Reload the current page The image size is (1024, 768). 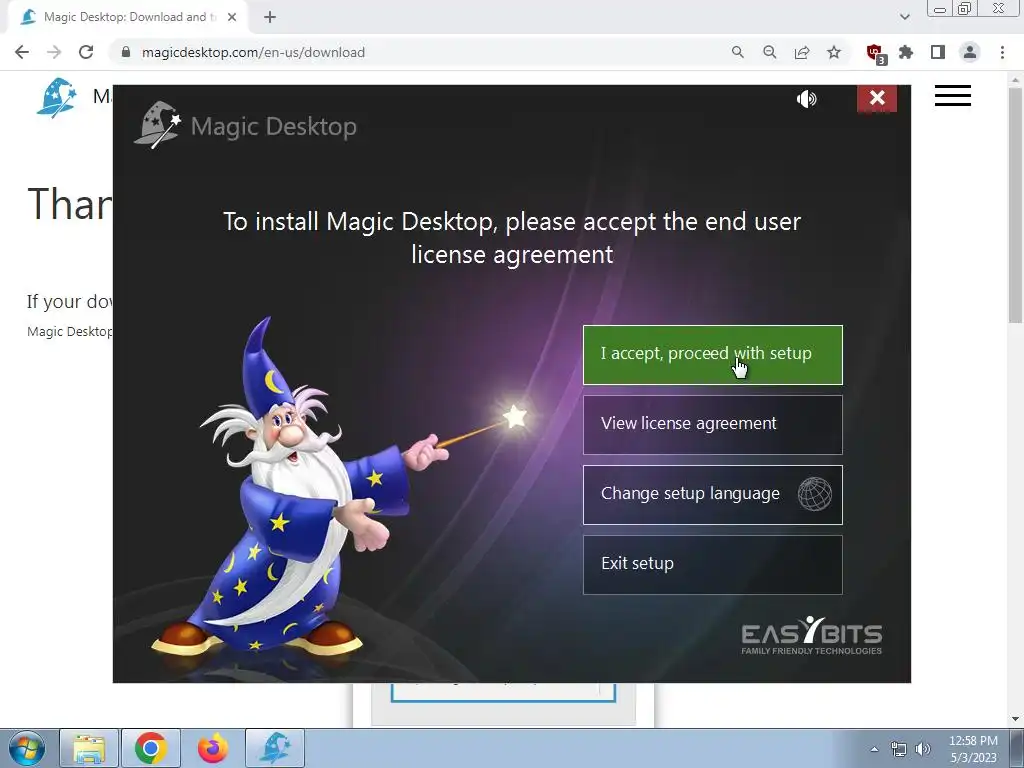86,52
